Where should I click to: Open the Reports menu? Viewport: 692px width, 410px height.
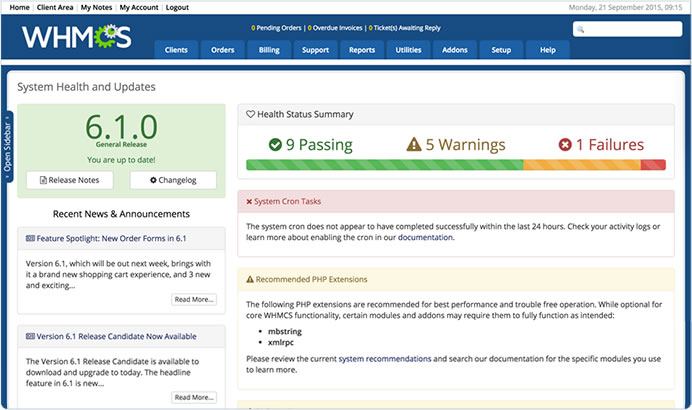tap(362, 50)
